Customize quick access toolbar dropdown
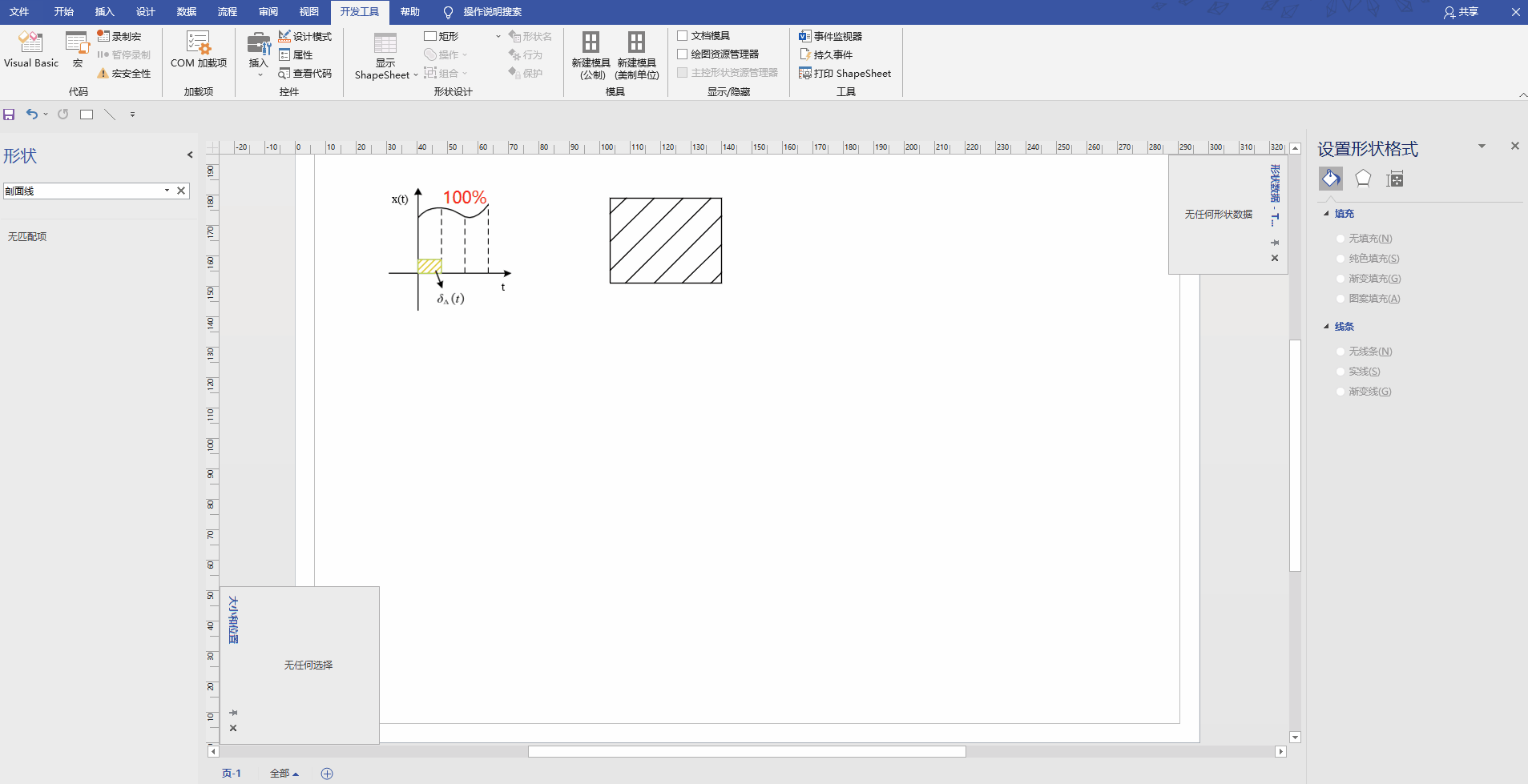This screenshot has height=784, width=1528. click(x=132, y=115)
